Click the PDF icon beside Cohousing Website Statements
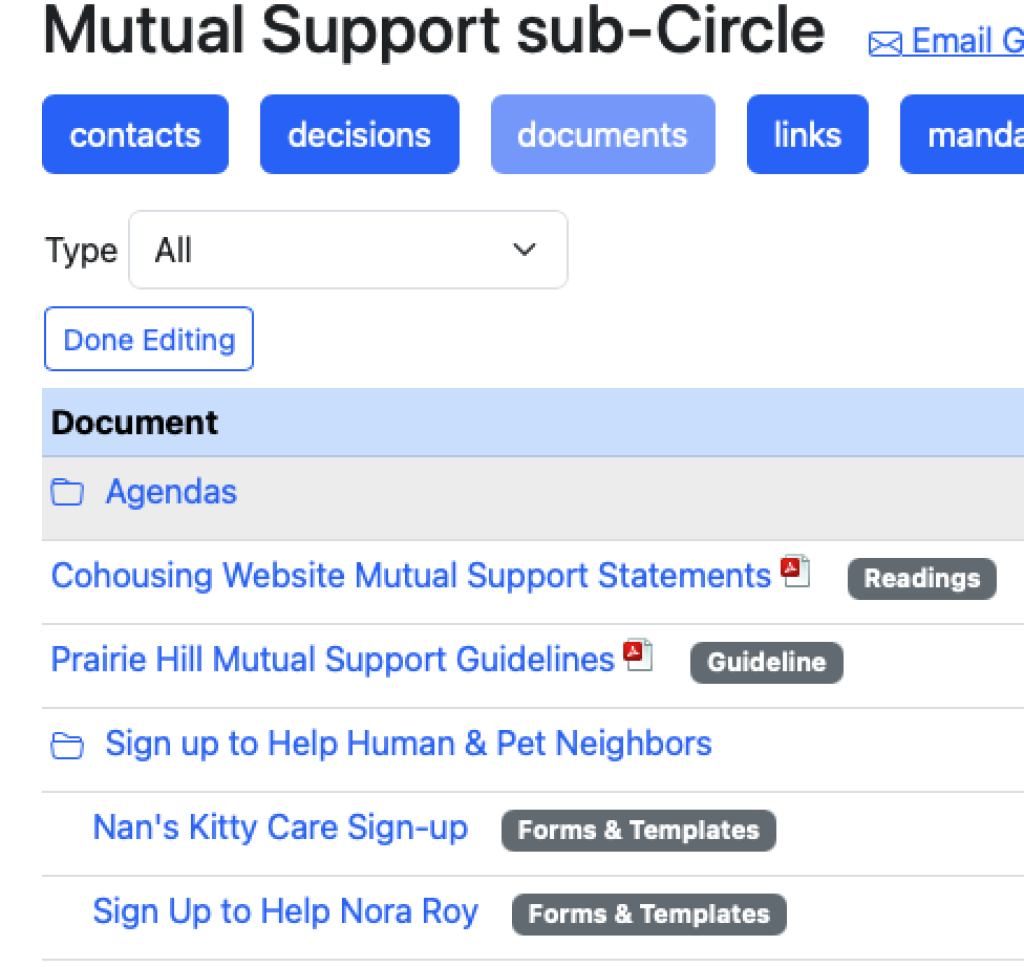This screenshot has height=967, width=1024. pos(795,571)
